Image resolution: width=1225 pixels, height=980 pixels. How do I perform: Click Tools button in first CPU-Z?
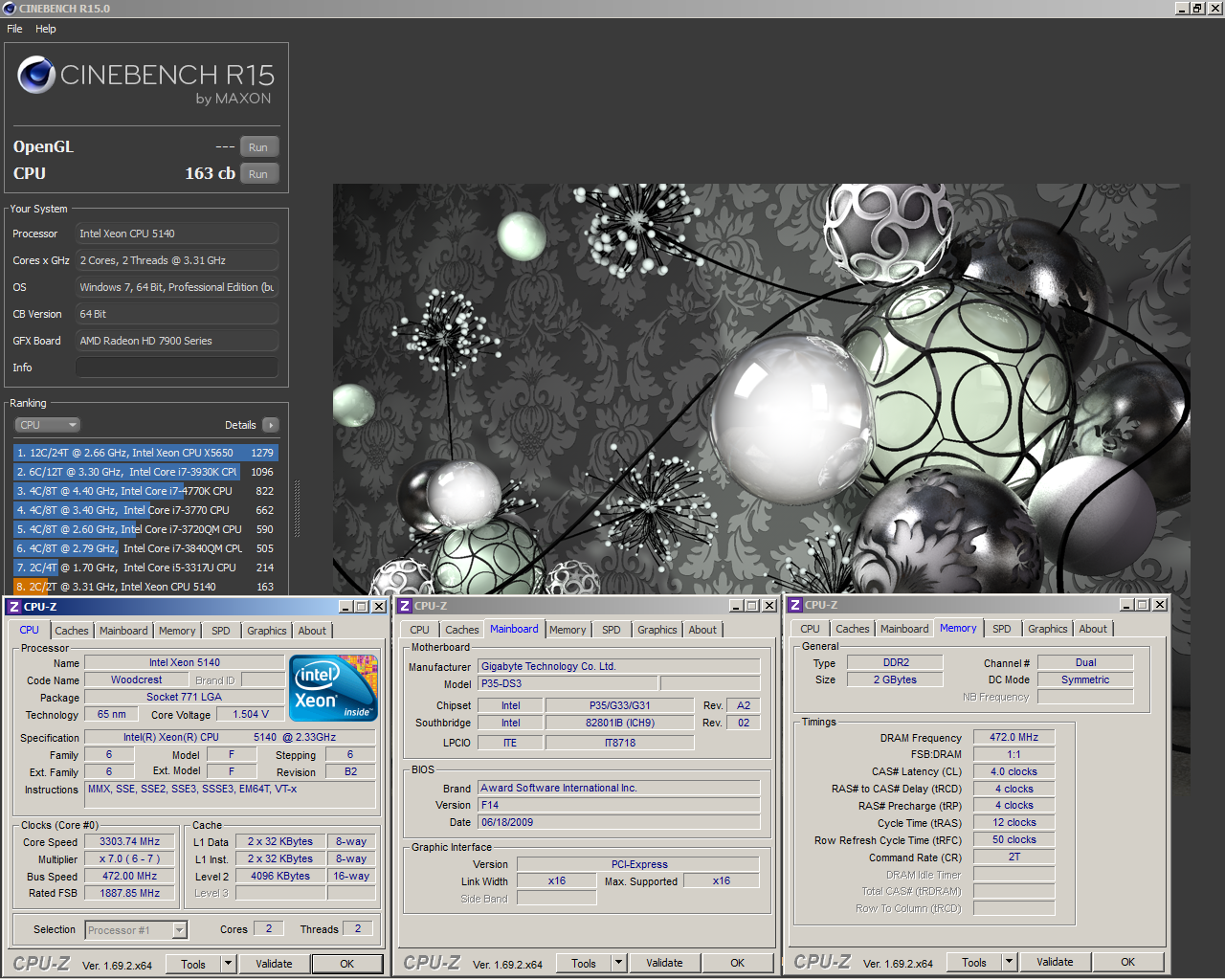[193, 965]
